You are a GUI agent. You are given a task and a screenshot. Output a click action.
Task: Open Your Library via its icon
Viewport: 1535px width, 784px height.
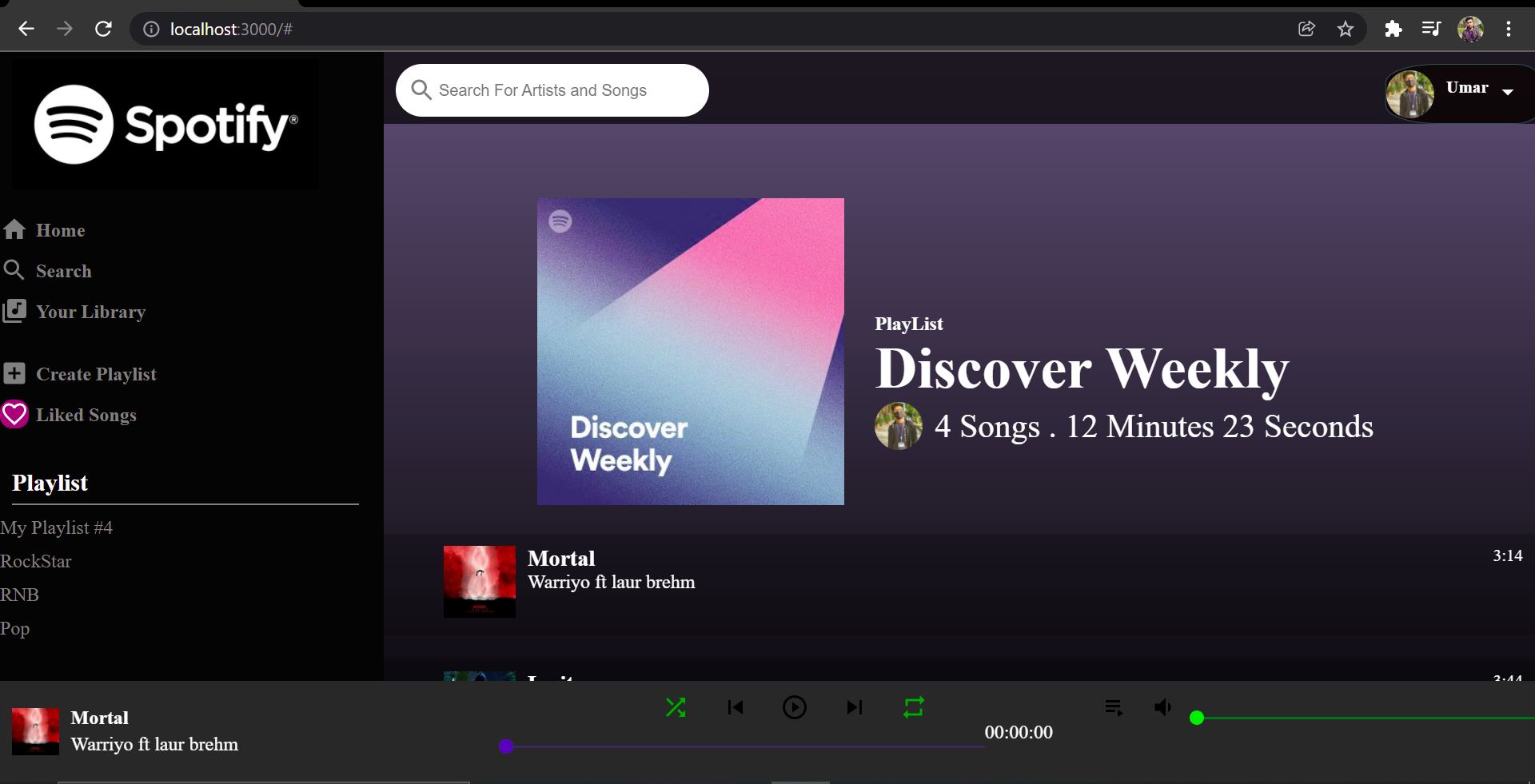(14, 312)
